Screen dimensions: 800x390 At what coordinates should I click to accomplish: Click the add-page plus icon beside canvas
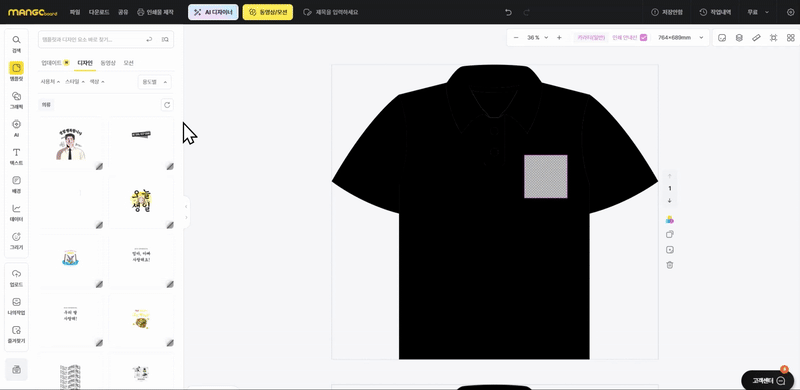point(670,250)
